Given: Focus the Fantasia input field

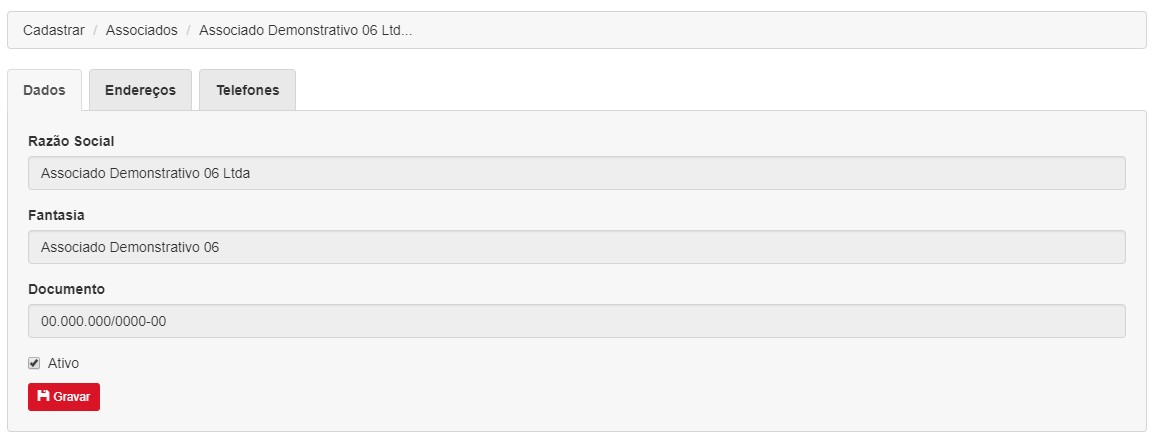Looking at the screenshot, I should coord(577,247).
